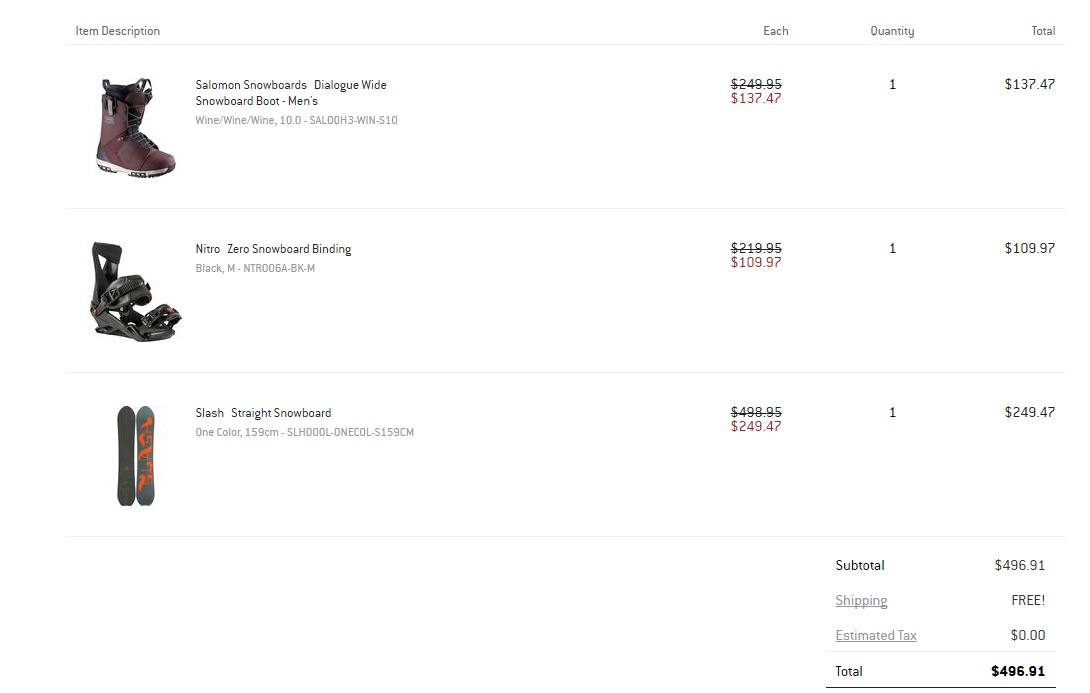1090x693 pixels.
Task: Open the Shipping details link
Action: pos(861,601)
